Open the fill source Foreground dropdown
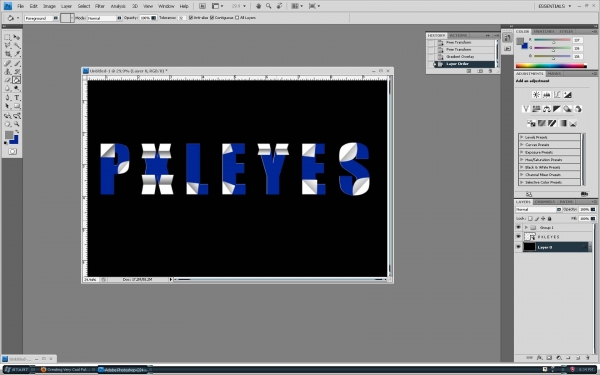 (x=41, y=18)
